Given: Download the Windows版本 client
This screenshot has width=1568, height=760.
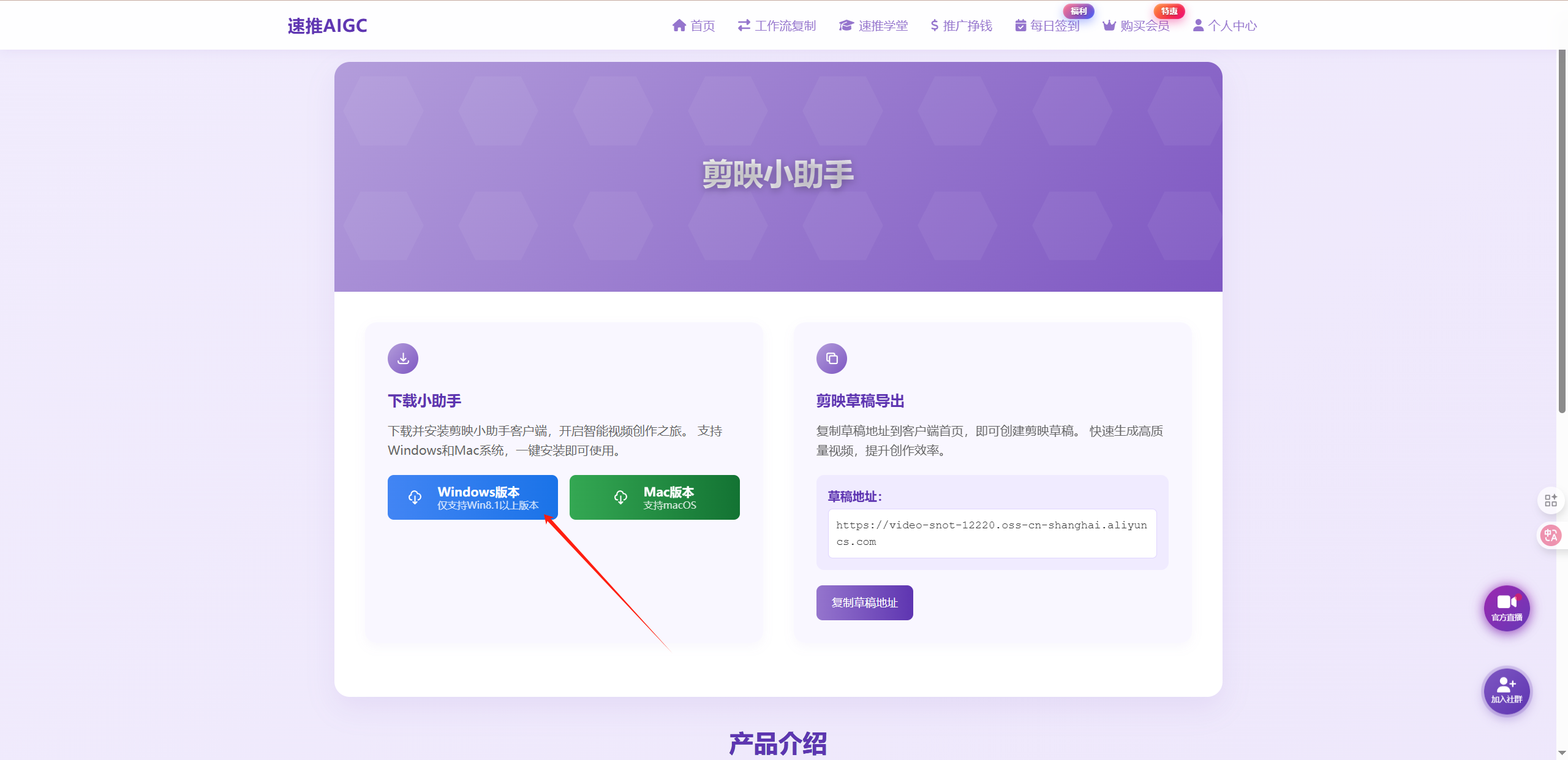Looking at the screenshot, I should click(472, 497).
